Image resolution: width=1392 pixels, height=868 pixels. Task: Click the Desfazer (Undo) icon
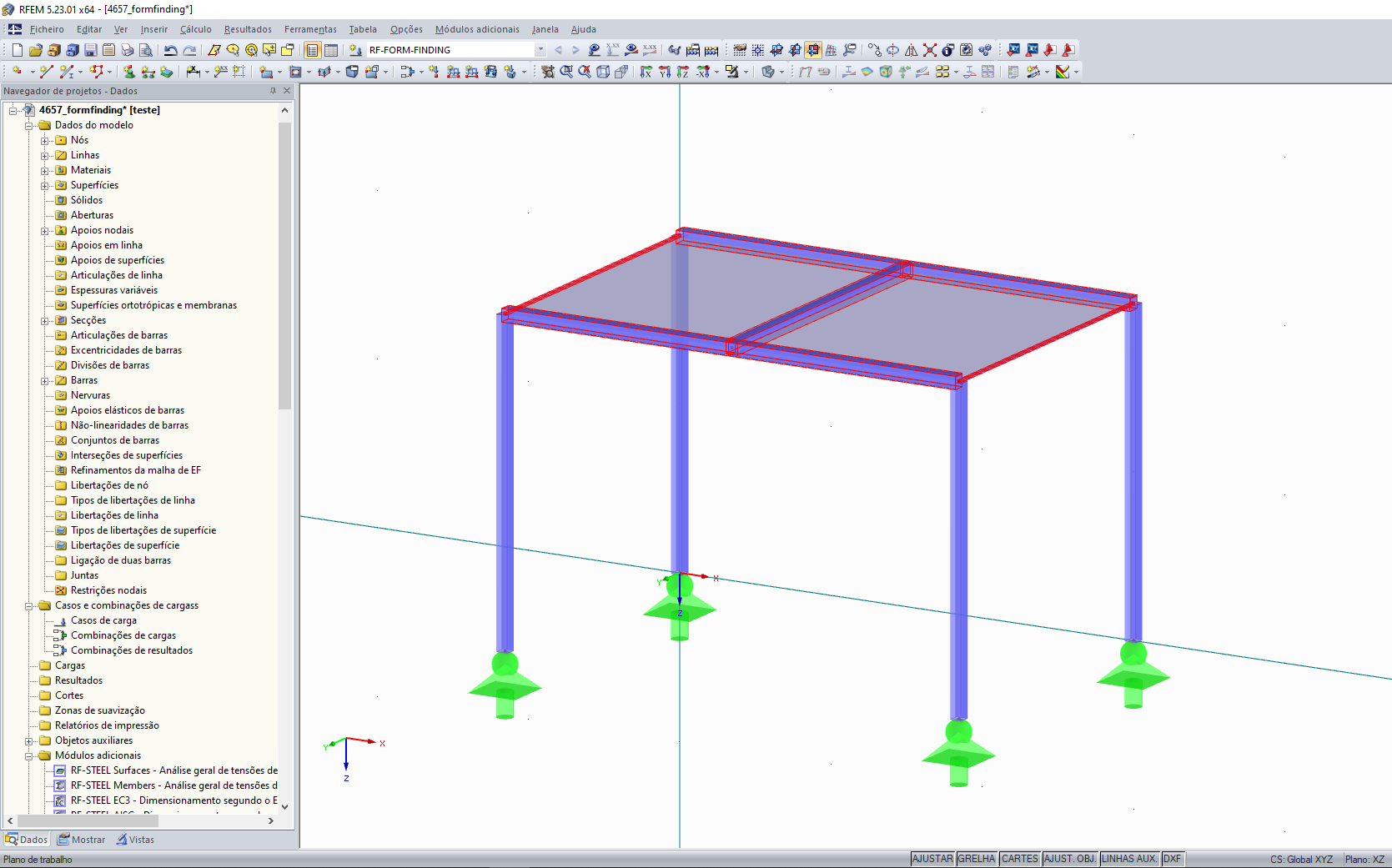pyautogui.click(x=170, y=50)
